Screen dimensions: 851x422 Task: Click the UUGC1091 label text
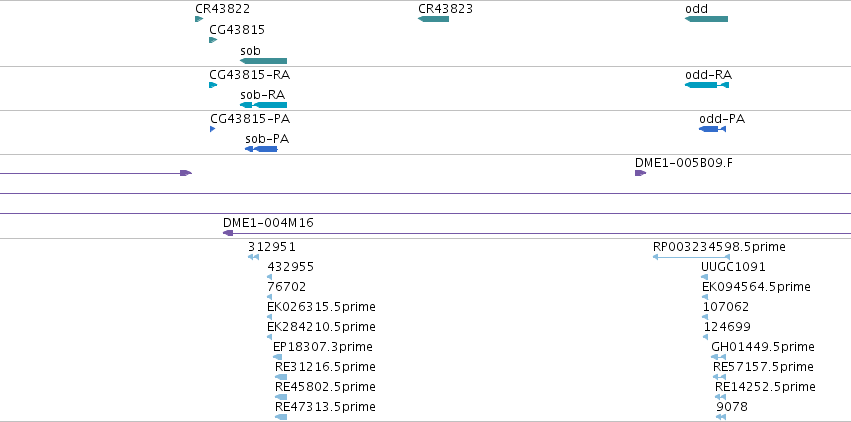click(733, 267)
